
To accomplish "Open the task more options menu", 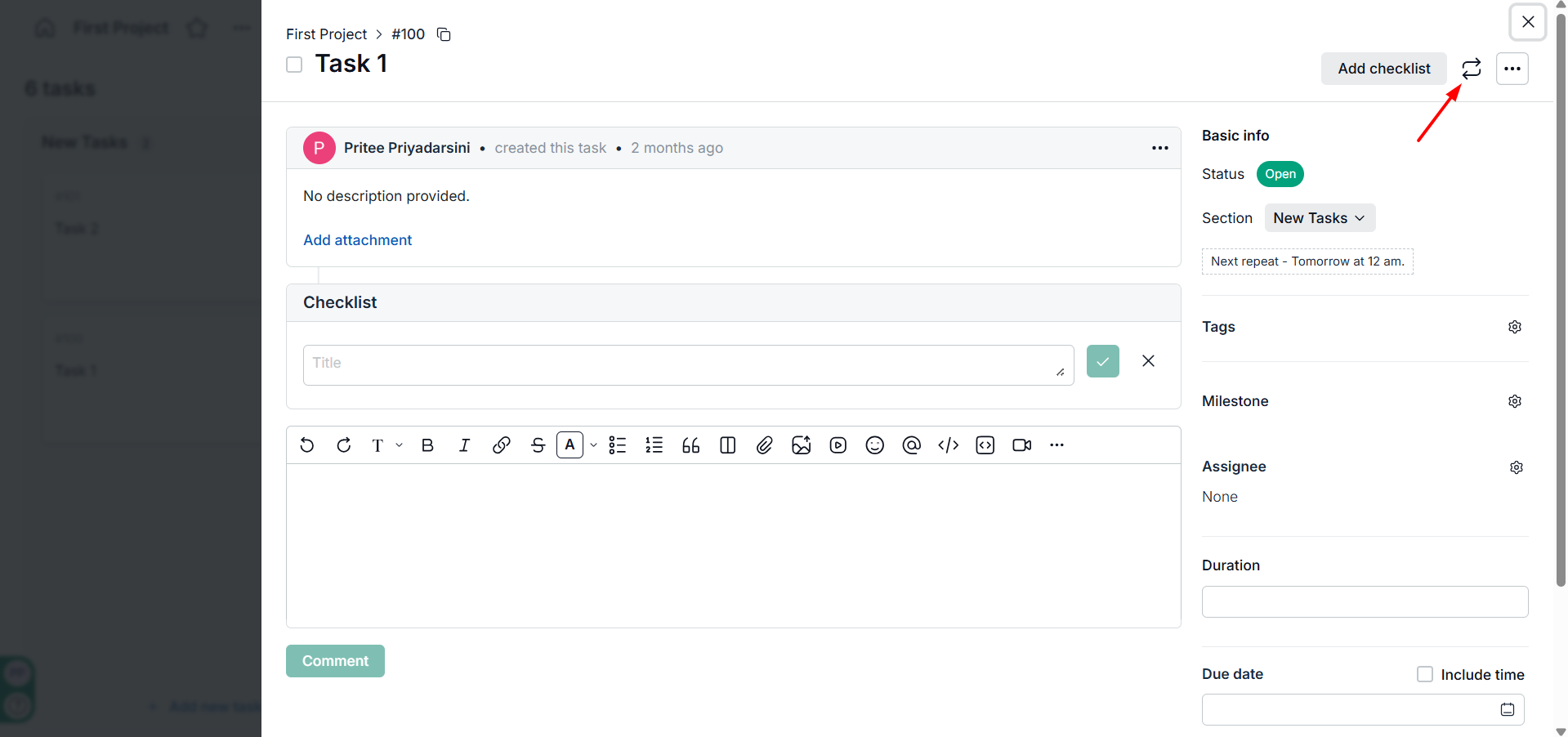I will (1512, 69).
